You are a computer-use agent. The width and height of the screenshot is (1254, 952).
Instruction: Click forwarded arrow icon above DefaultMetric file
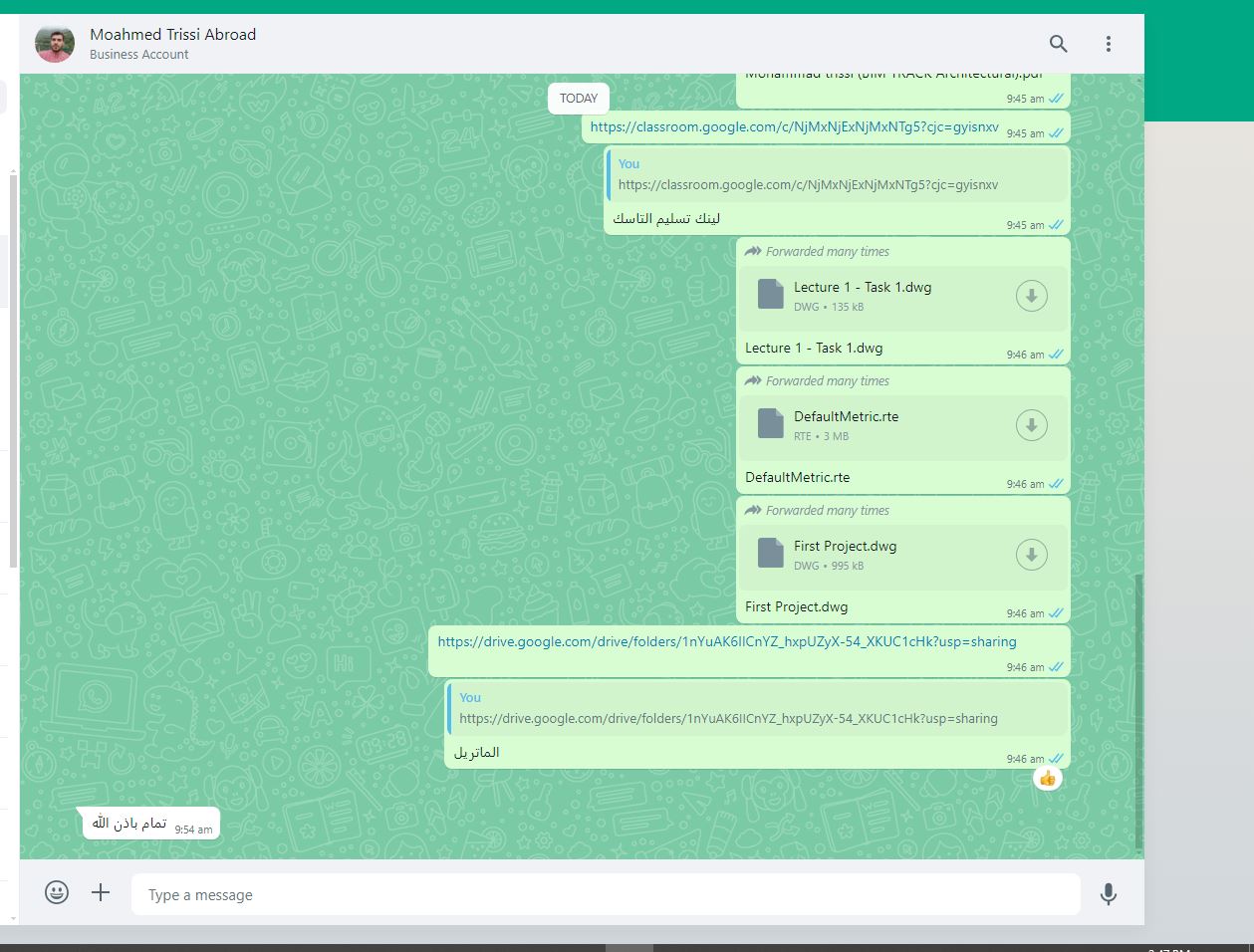(x=753, y=381)
